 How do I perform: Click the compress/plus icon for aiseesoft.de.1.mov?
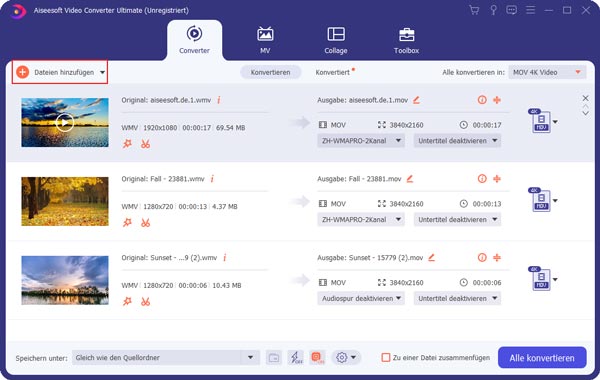497,100
